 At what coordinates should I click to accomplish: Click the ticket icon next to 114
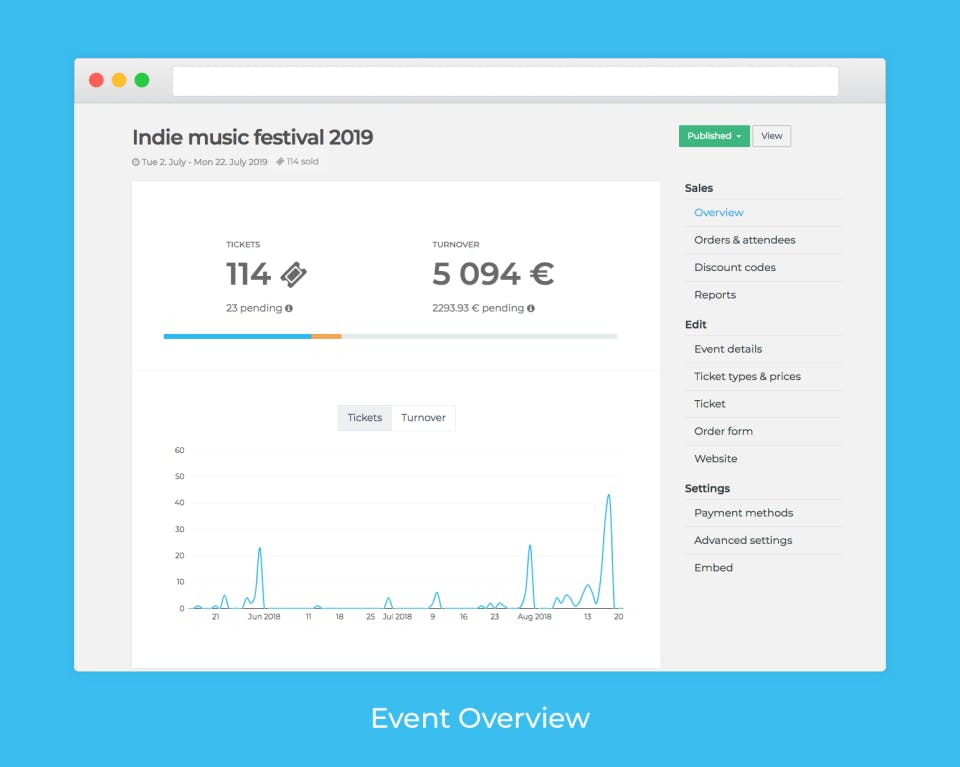coord(294,274)
